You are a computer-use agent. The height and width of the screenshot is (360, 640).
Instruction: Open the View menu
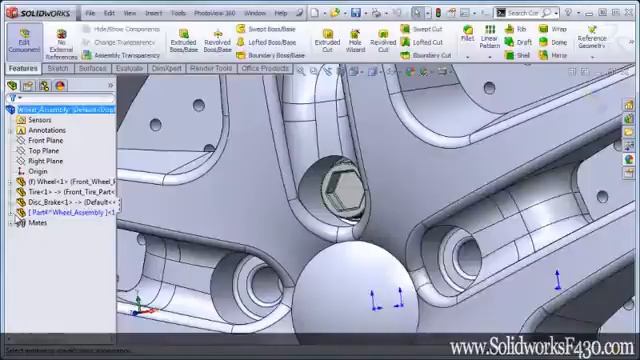[129, 13]
